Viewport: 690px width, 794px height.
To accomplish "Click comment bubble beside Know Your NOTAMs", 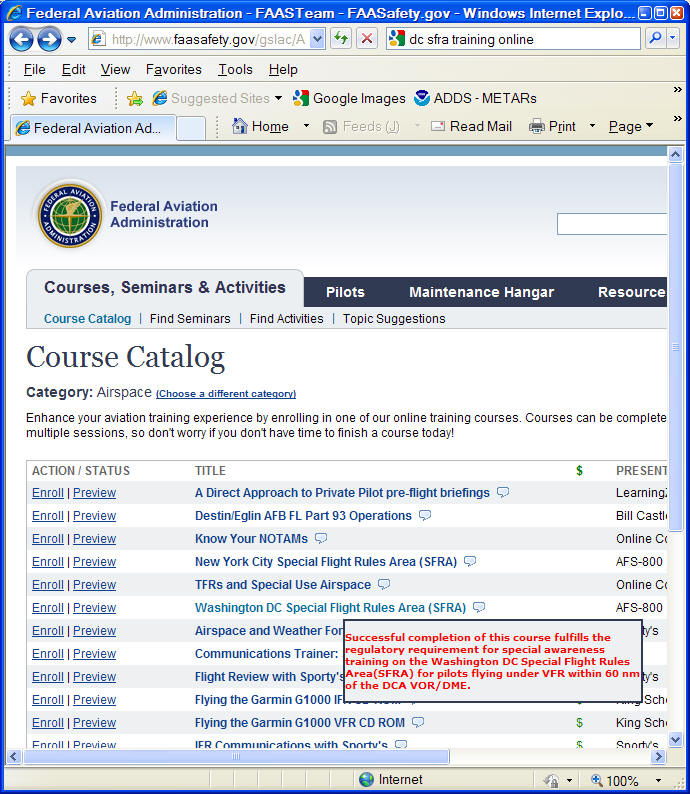I will [x=321, y=538].
